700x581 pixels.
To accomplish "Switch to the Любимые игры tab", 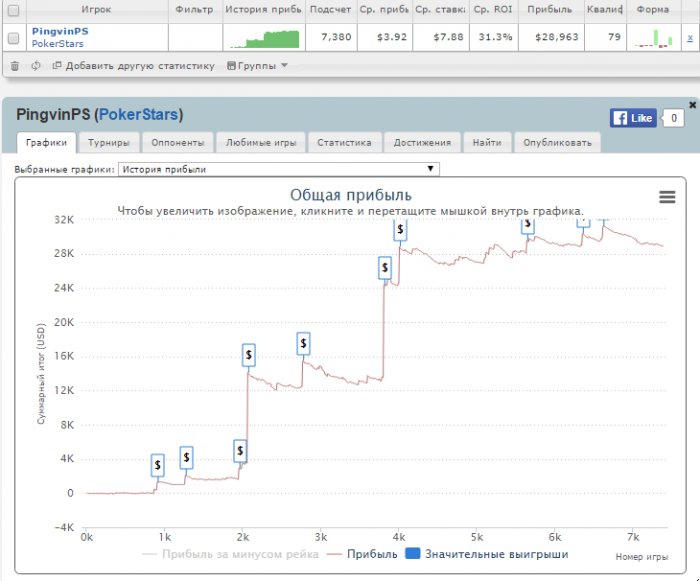I will click(x=261, y=143).
